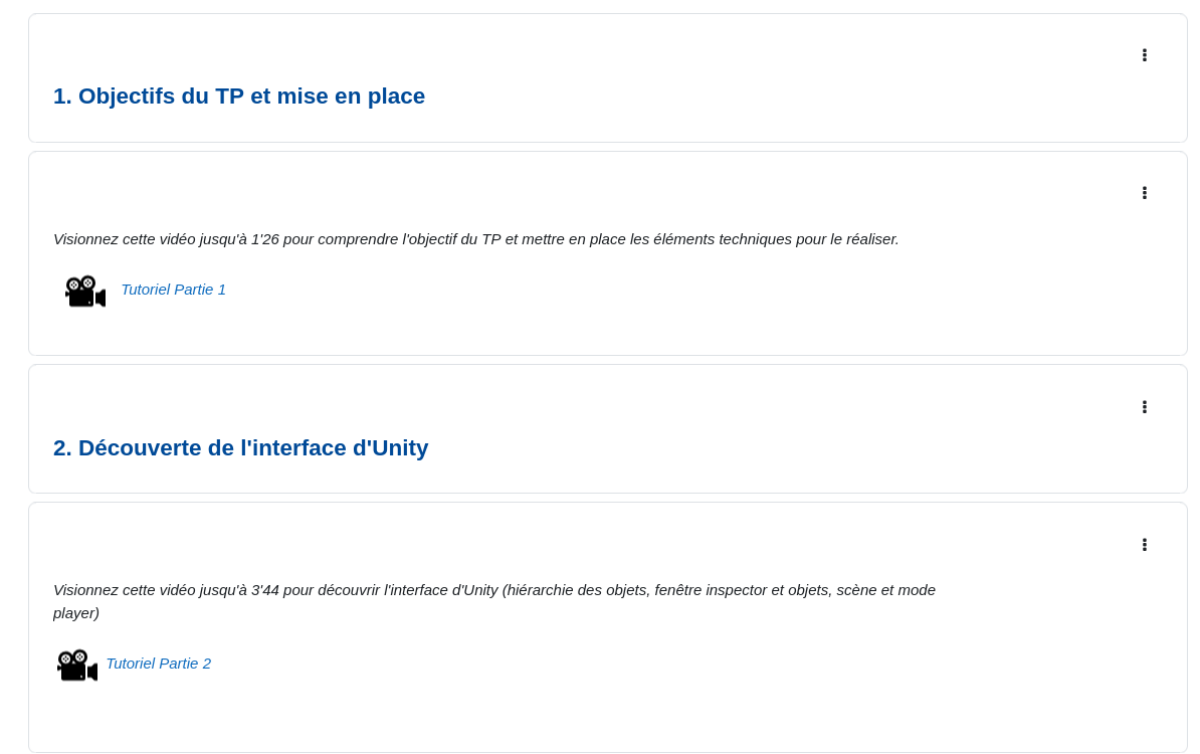Open the options menu for section 1 heading
1200x754 pixels.
pos(1144,55)
